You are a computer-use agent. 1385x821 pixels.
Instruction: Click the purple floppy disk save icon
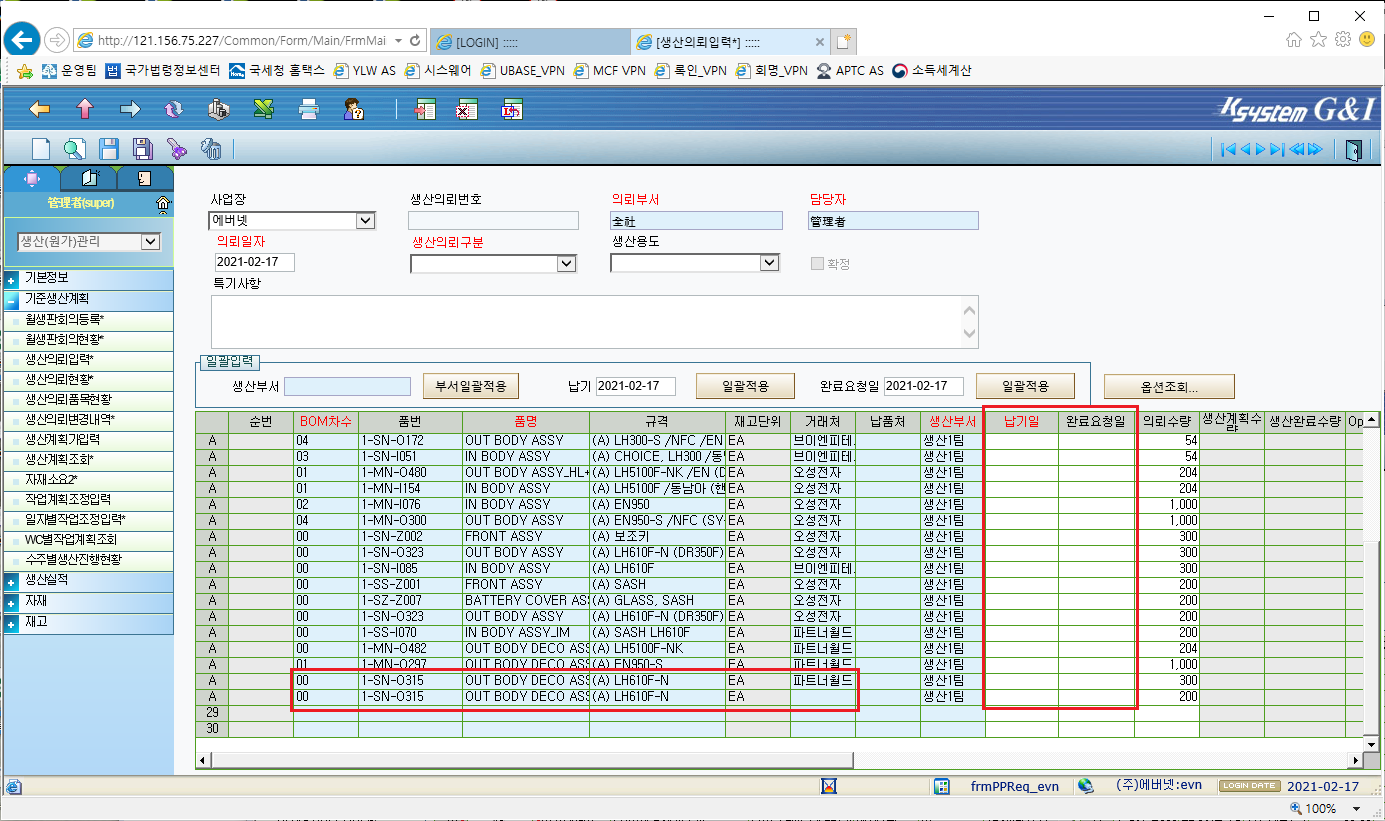[x=143, y=149]
